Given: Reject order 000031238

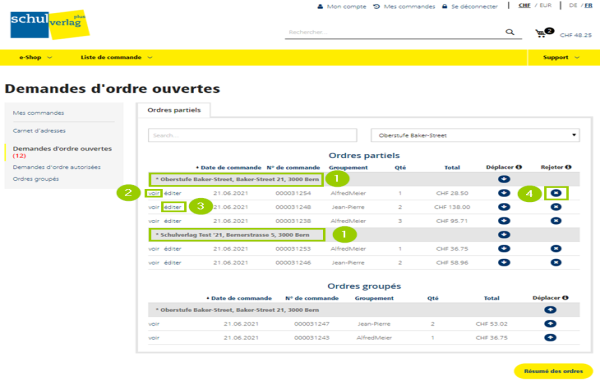Looking at the screenshot, I should [556, 221].
